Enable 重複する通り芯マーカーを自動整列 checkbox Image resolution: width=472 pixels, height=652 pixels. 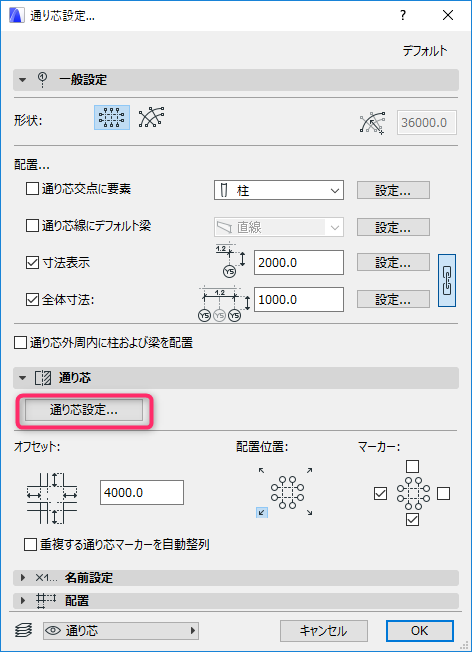pyautogui.click(x=30, y=544)
